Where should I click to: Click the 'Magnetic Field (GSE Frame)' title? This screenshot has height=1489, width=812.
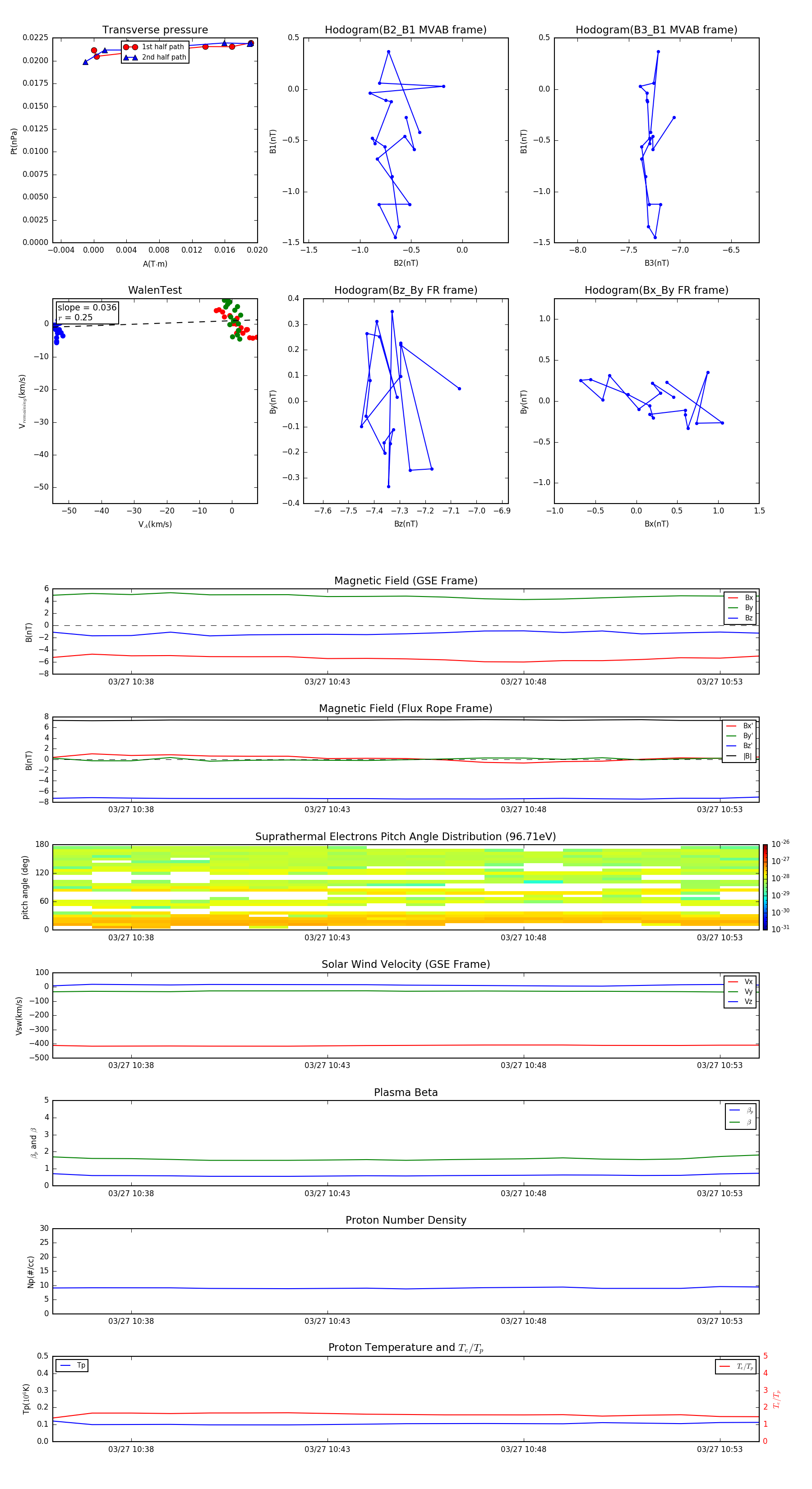(406, 581)
